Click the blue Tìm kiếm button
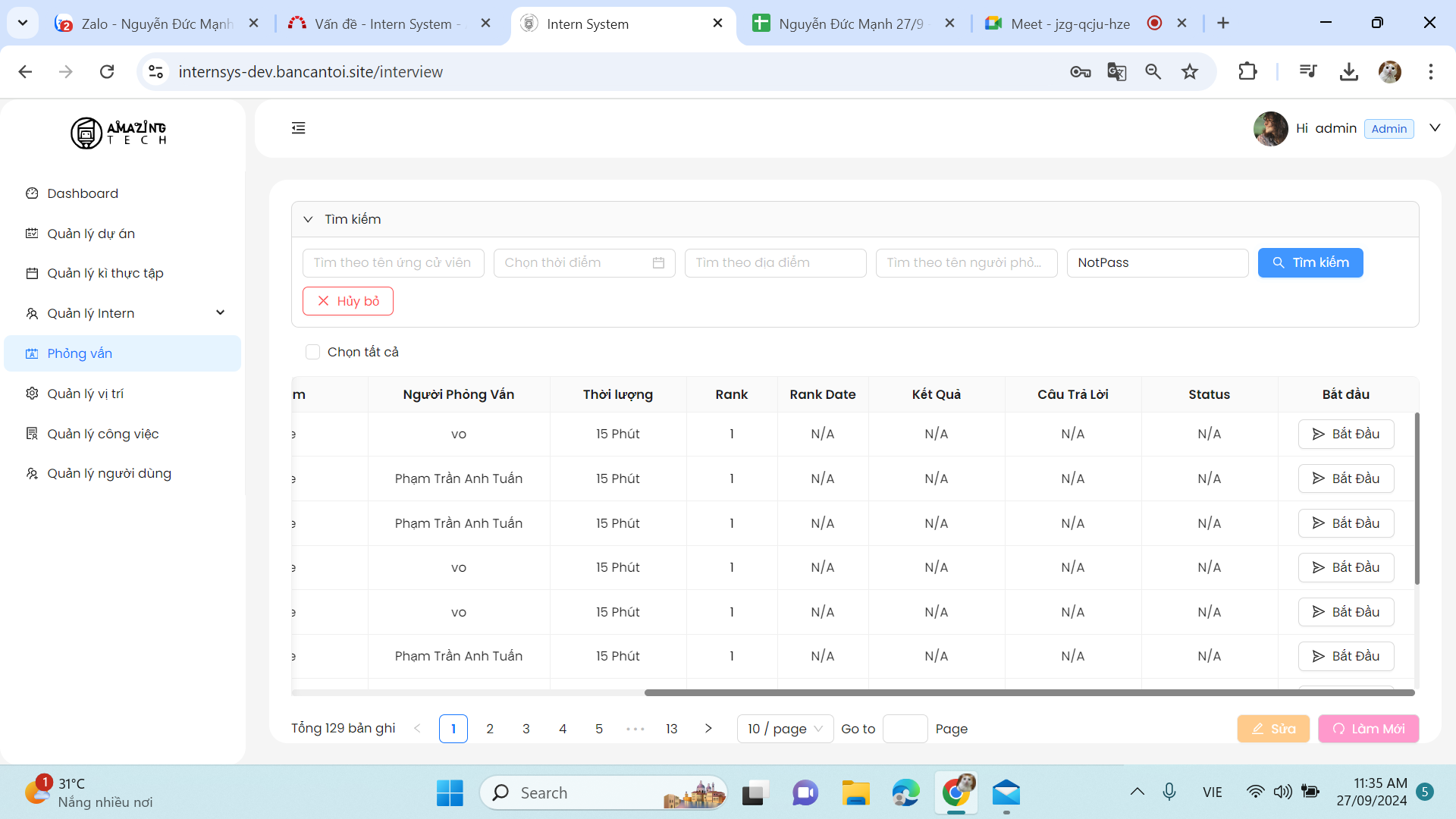Screen dimensions: 1456x819 click(1310, 263)
